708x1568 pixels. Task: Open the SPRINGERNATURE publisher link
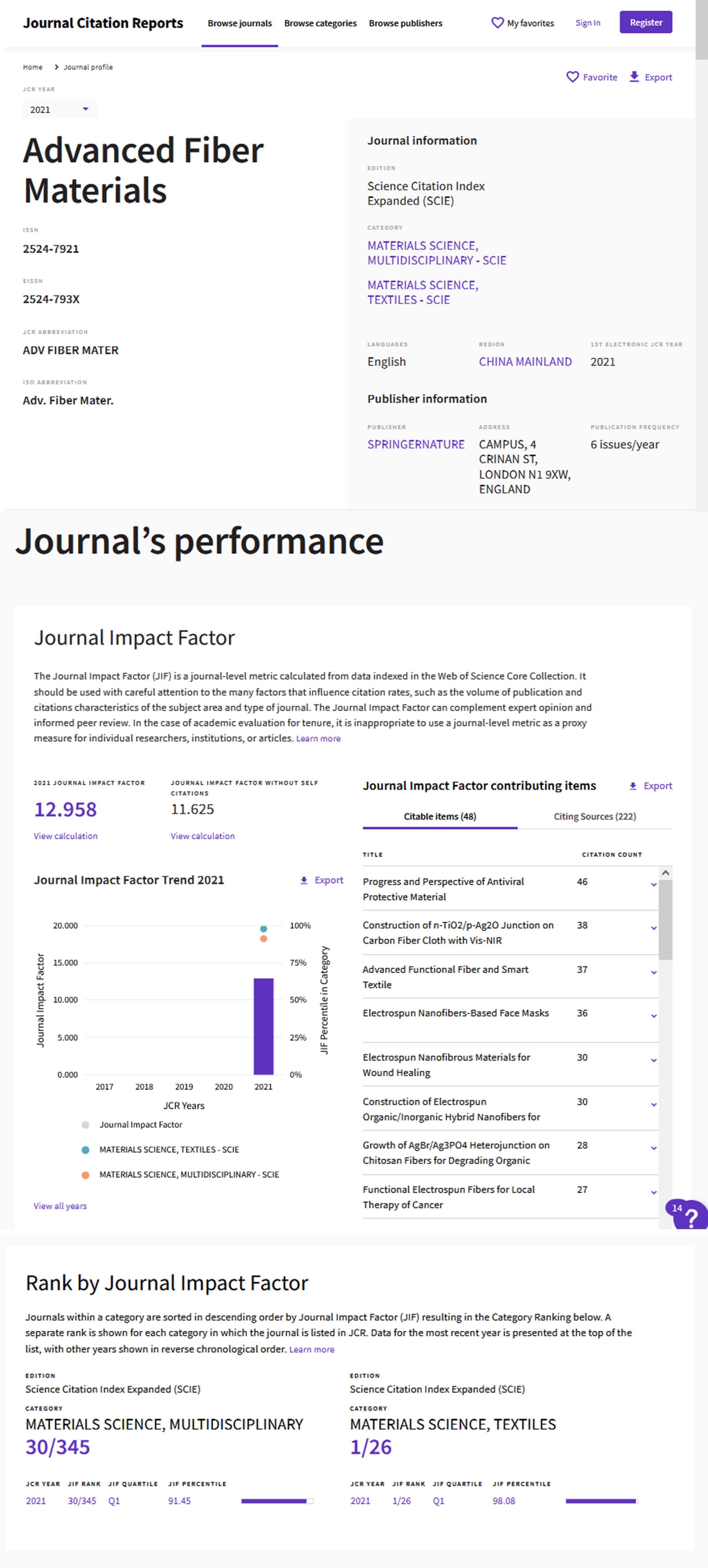click(x=416, y=444)
